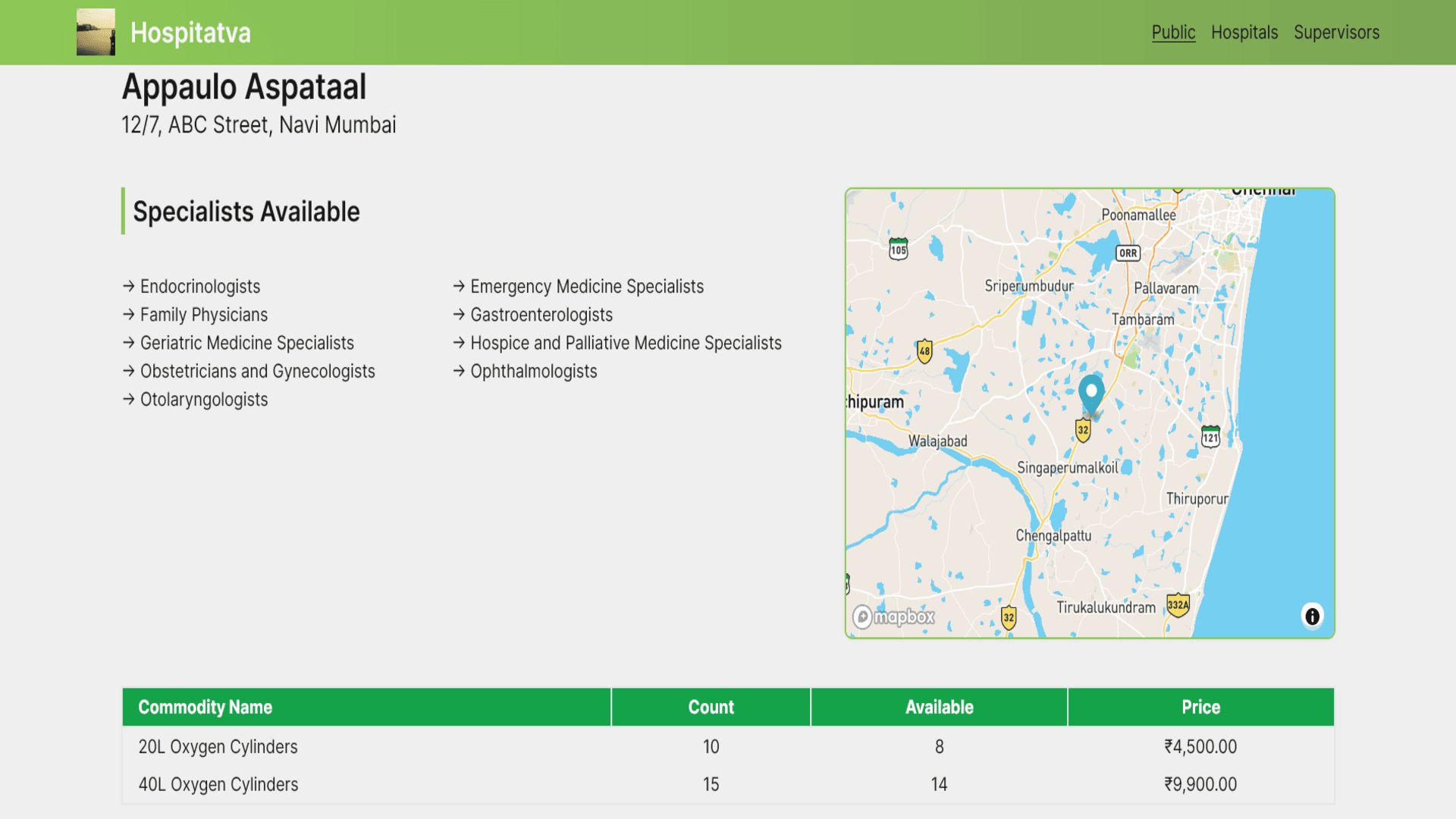Click the Endocrinologists specialist entry
1456x819 pixels.
pos(200,287)
